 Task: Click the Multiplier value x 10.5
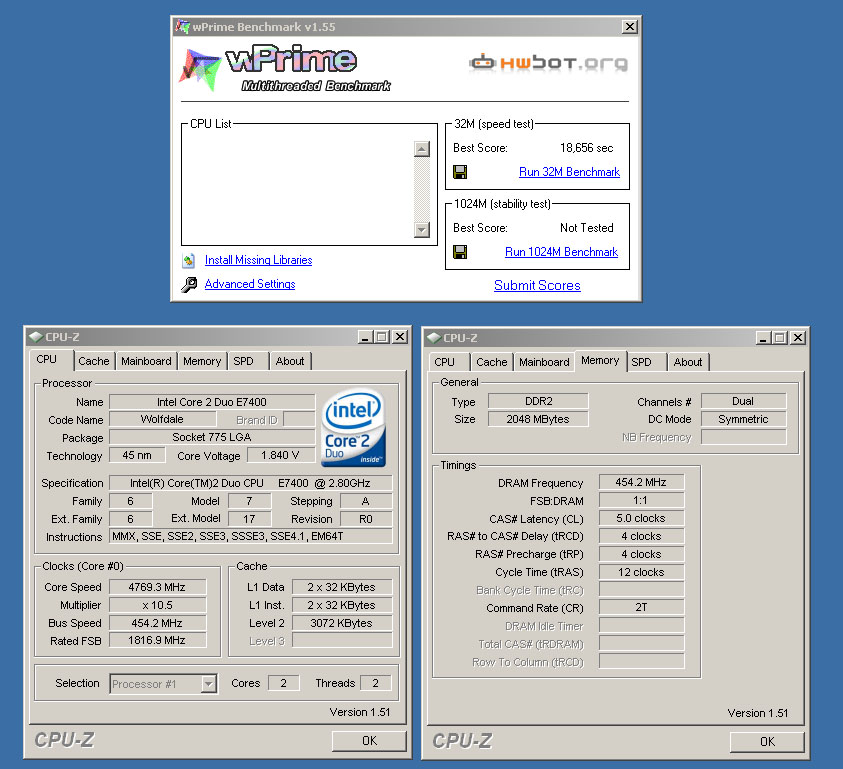coord(157,605)
